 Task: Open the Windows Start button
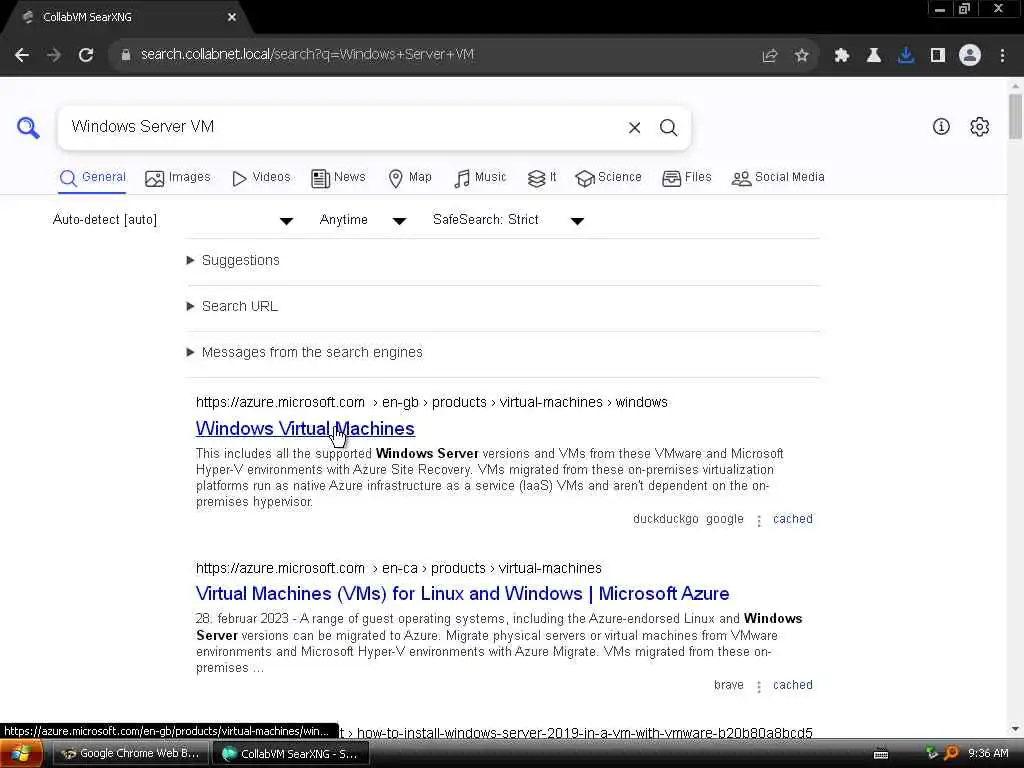pyautogui.click(x=20, y=753)
